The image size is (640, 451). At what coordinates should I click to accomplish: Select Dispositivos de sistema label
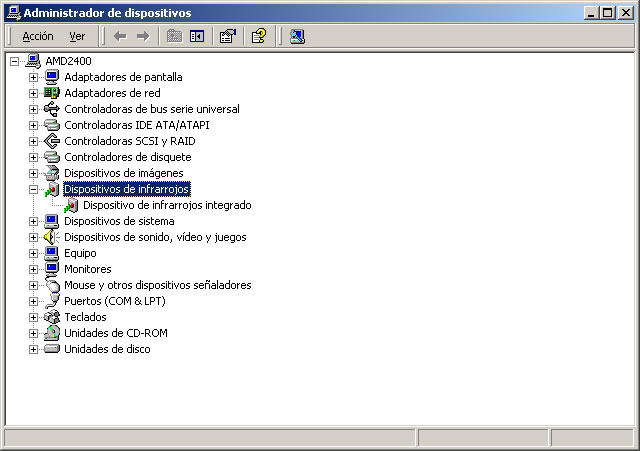click(119, 221)
